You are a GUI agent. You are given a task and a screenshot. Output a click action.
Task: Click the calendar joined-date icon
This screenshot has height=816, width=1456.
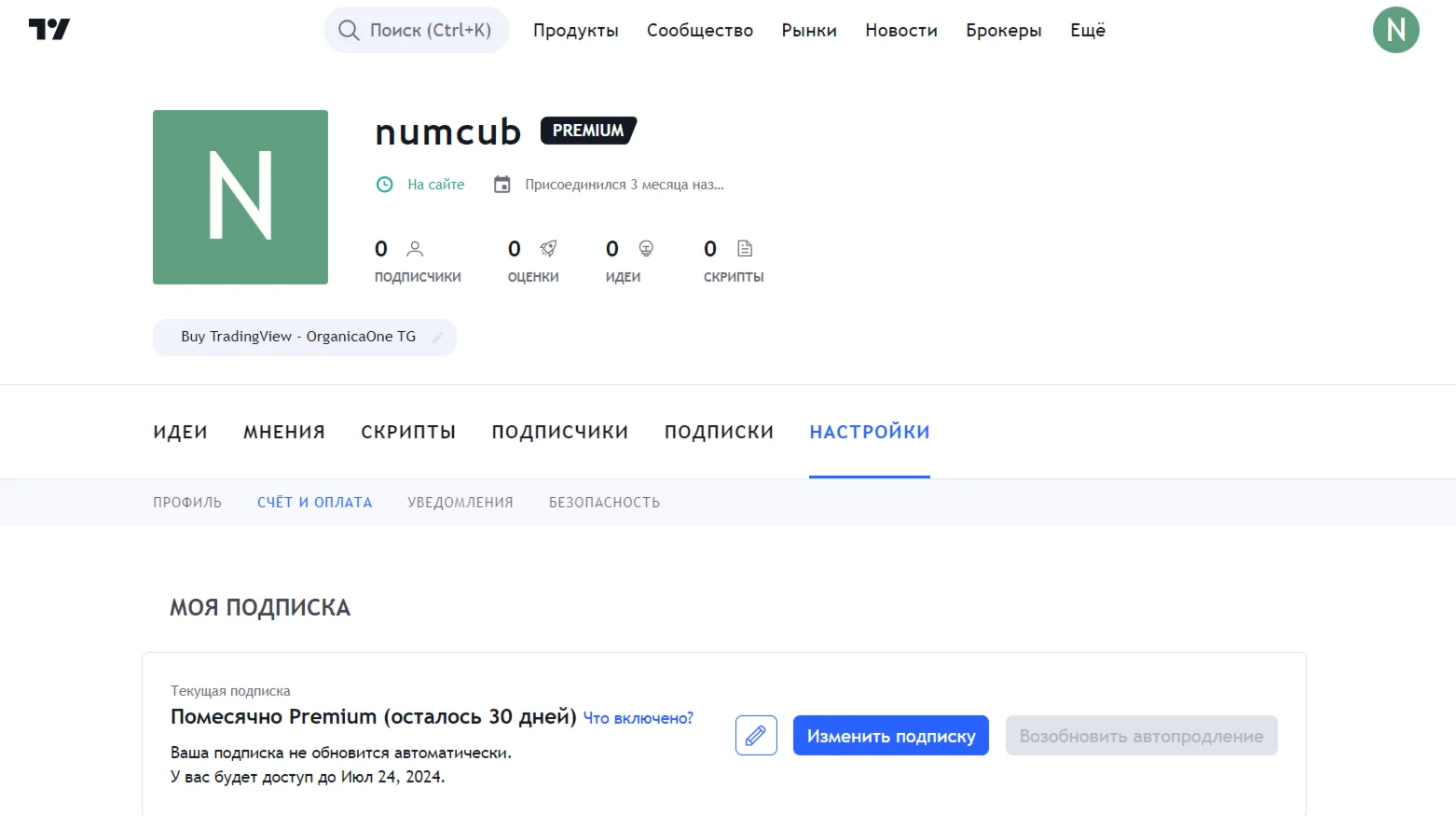(502, 185)
